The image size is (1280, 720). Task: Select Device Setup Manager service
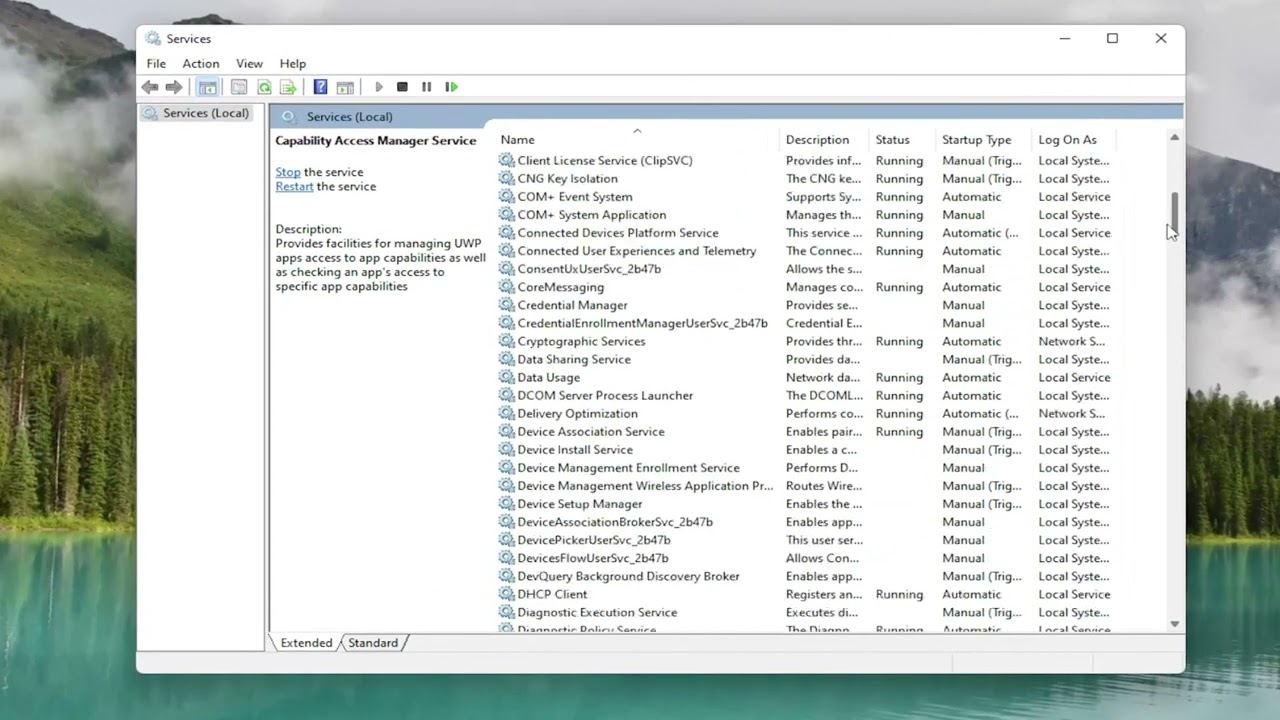tap(805, 504)
